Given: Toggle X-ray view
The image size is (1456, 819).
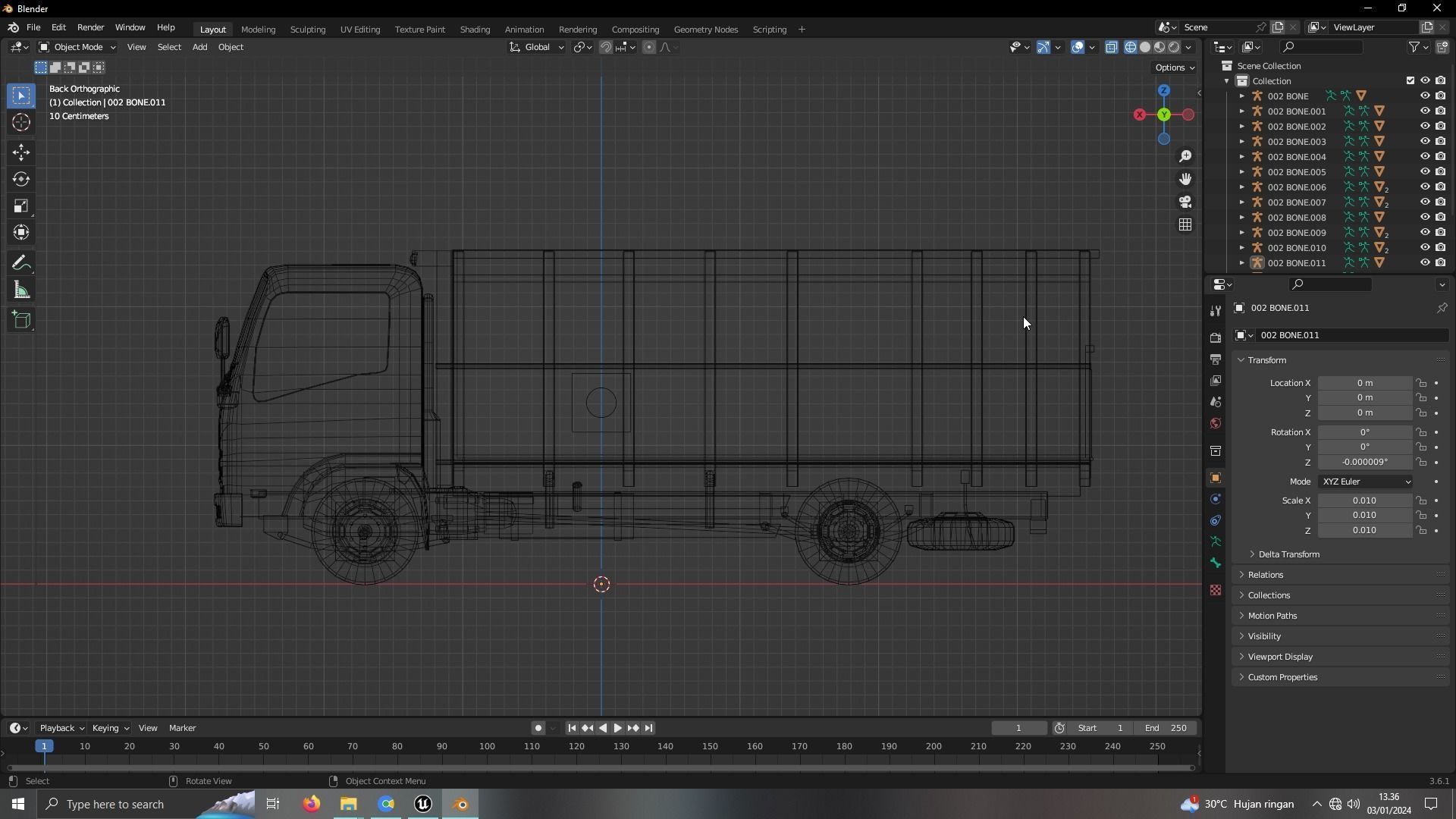Looking at the screenshot, I should click(1111, 47).
